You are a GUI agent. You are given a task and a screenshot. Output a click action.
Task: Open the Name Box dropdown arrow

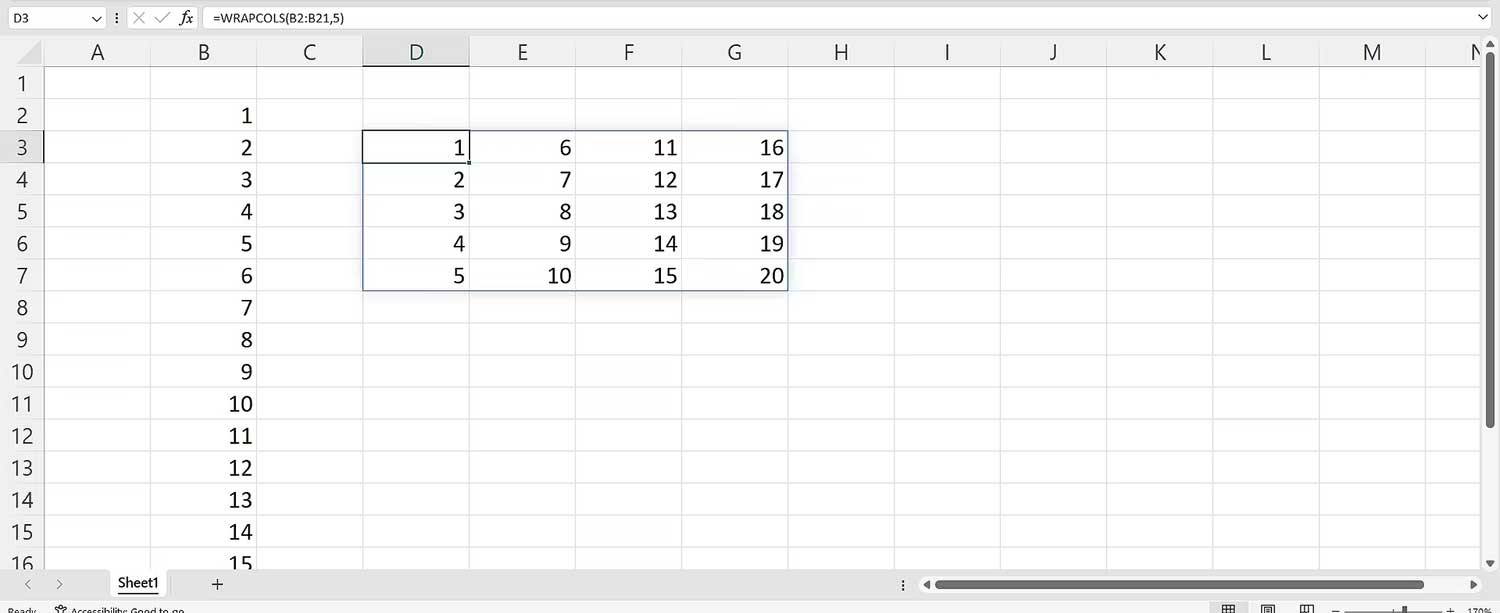[x=96, y=18]
